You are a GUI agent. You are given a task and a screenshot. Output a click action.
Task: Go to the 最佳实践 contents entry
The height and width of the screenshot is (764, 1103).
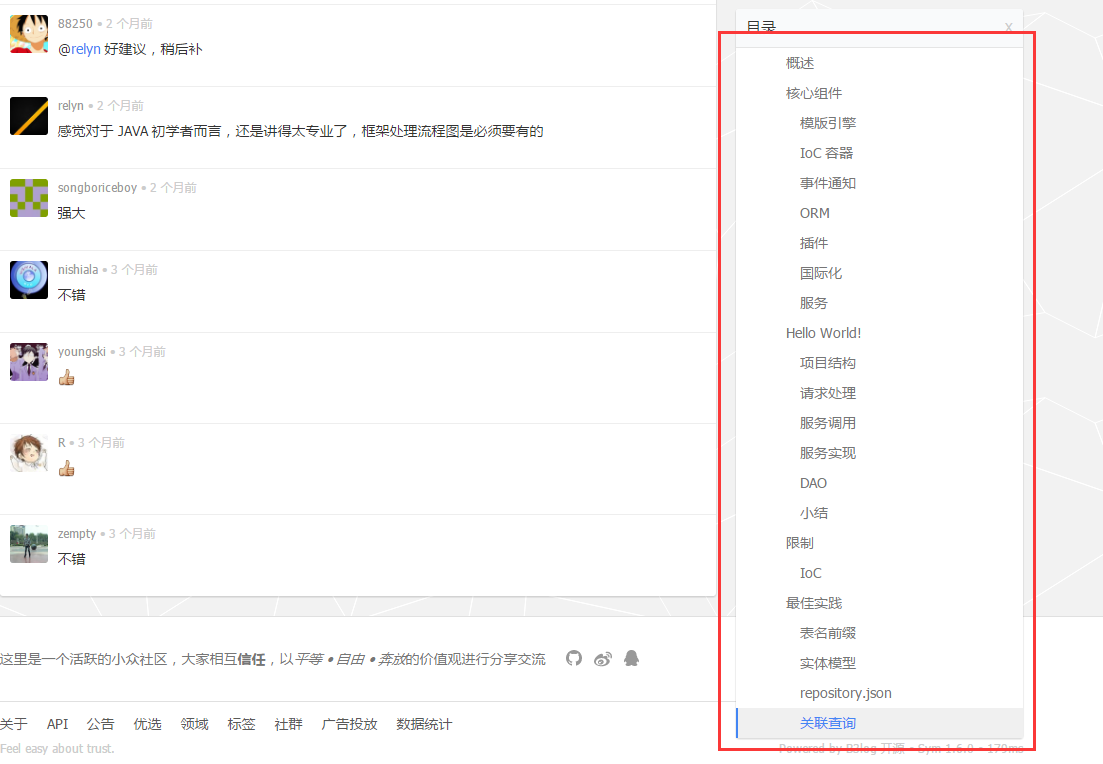coord(814,604)
